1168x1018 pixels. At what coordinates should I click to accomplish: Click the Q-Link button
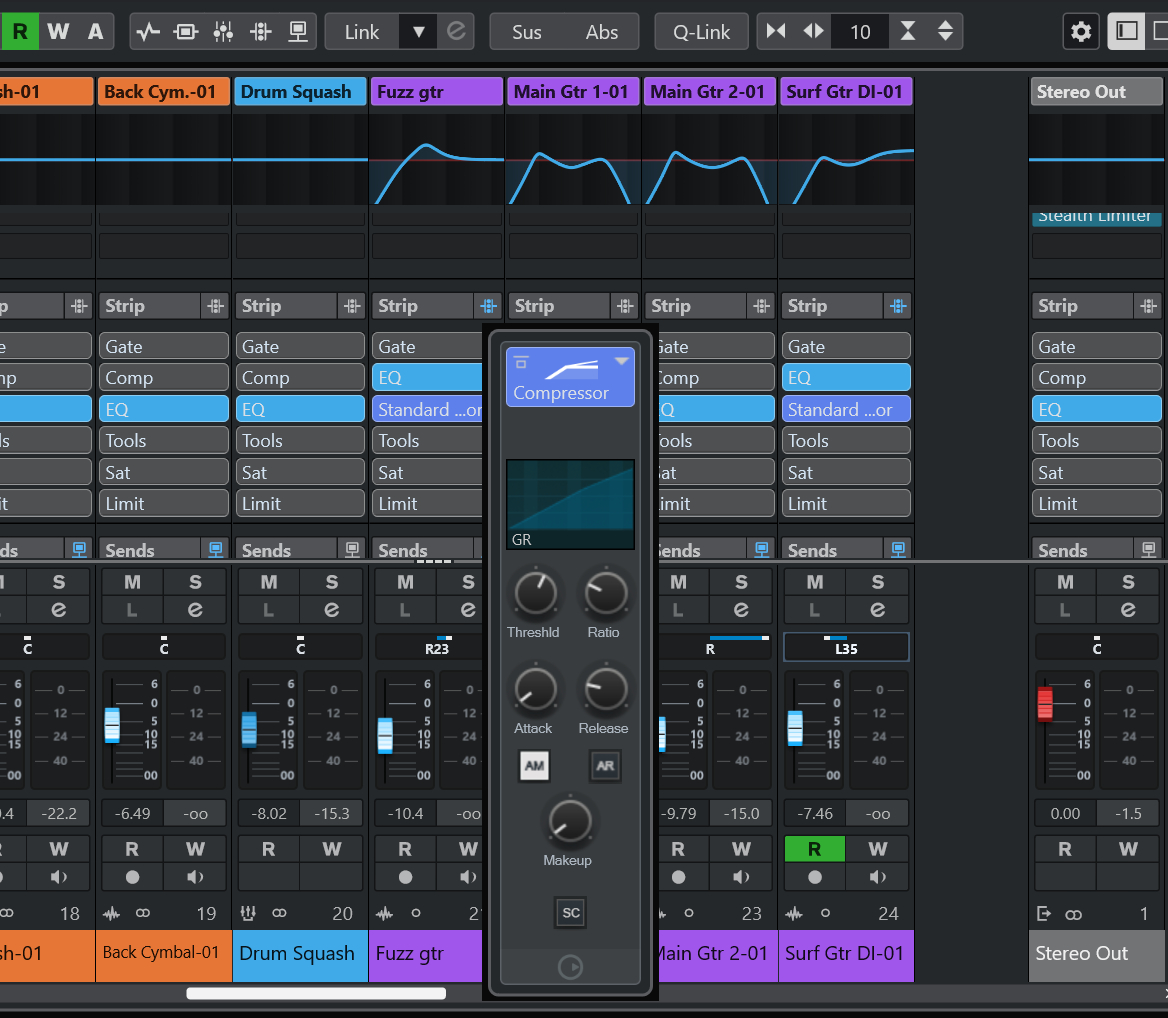coord(701,32)
